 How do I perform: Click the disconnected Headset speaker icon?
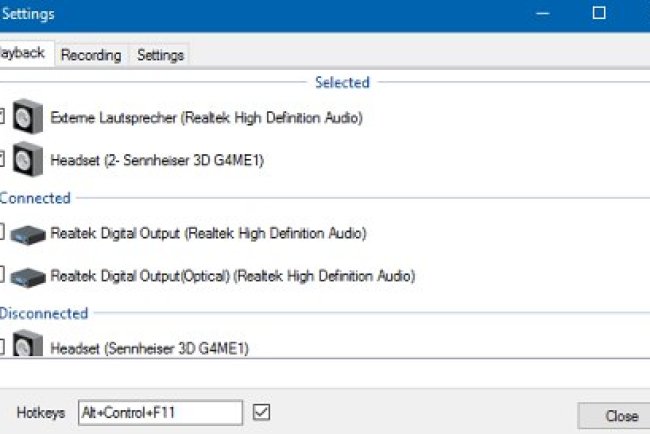pos(28,346)
